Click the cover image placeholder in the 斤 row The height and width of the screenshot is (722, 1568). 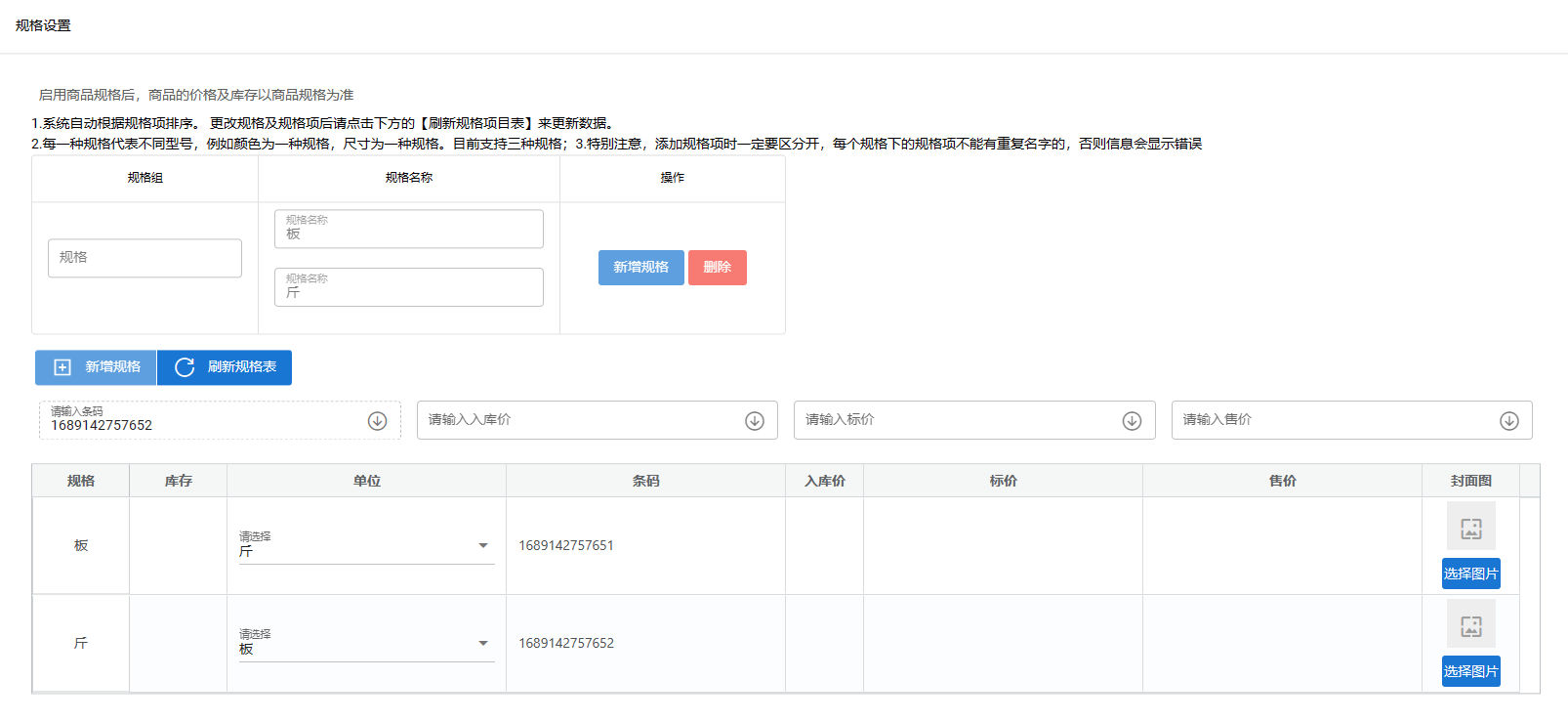(1471, 625)
